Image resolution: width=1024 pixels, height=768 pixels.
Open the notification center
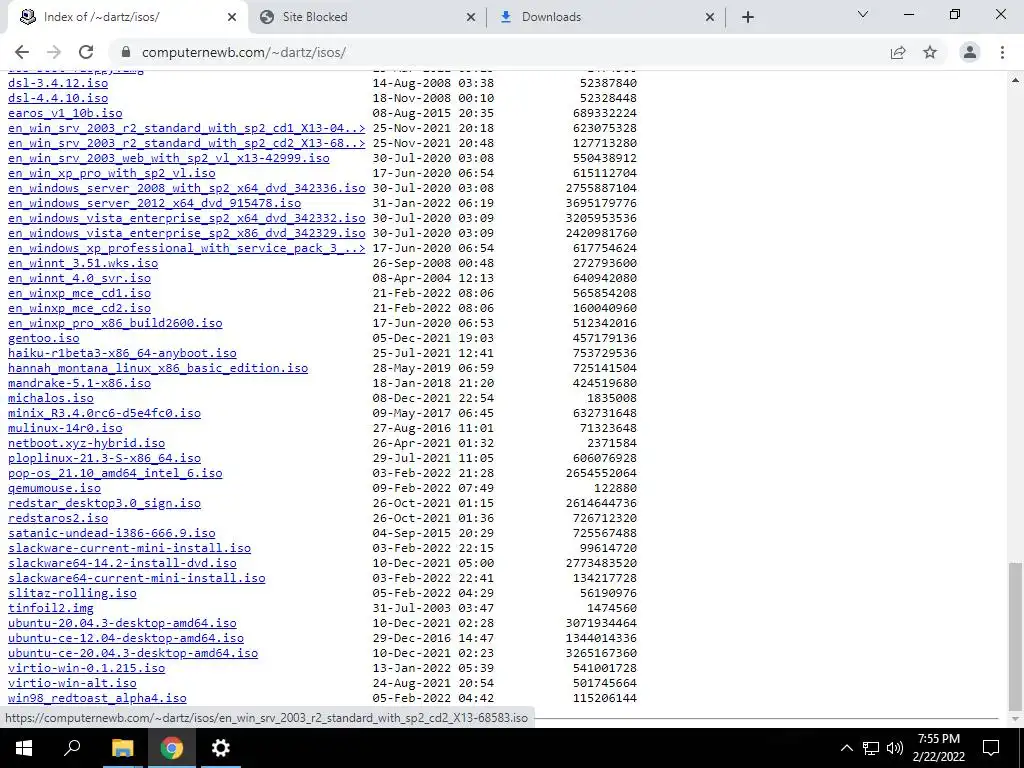(991, 748)
